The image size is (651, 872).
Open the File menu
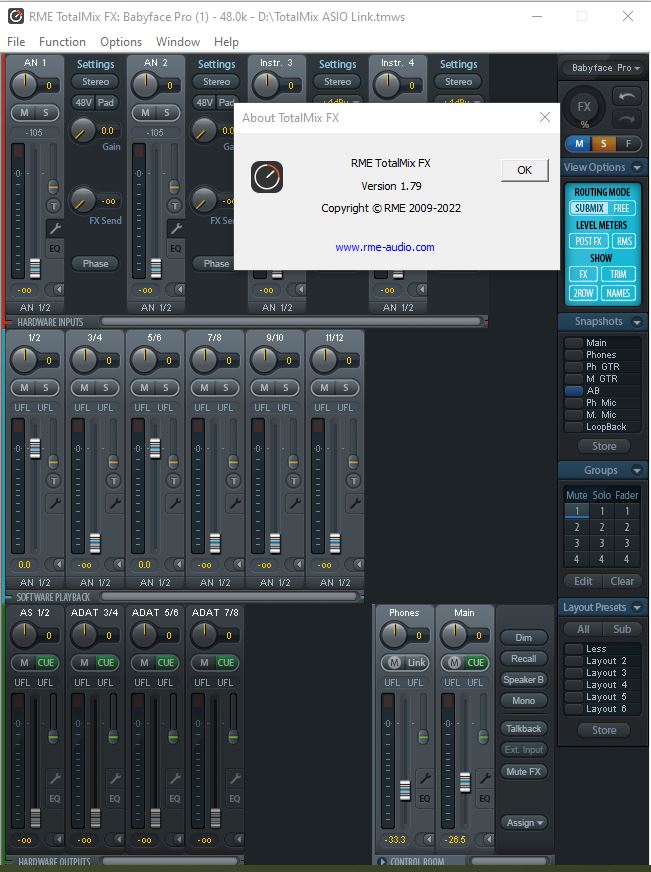pos(16,42)
